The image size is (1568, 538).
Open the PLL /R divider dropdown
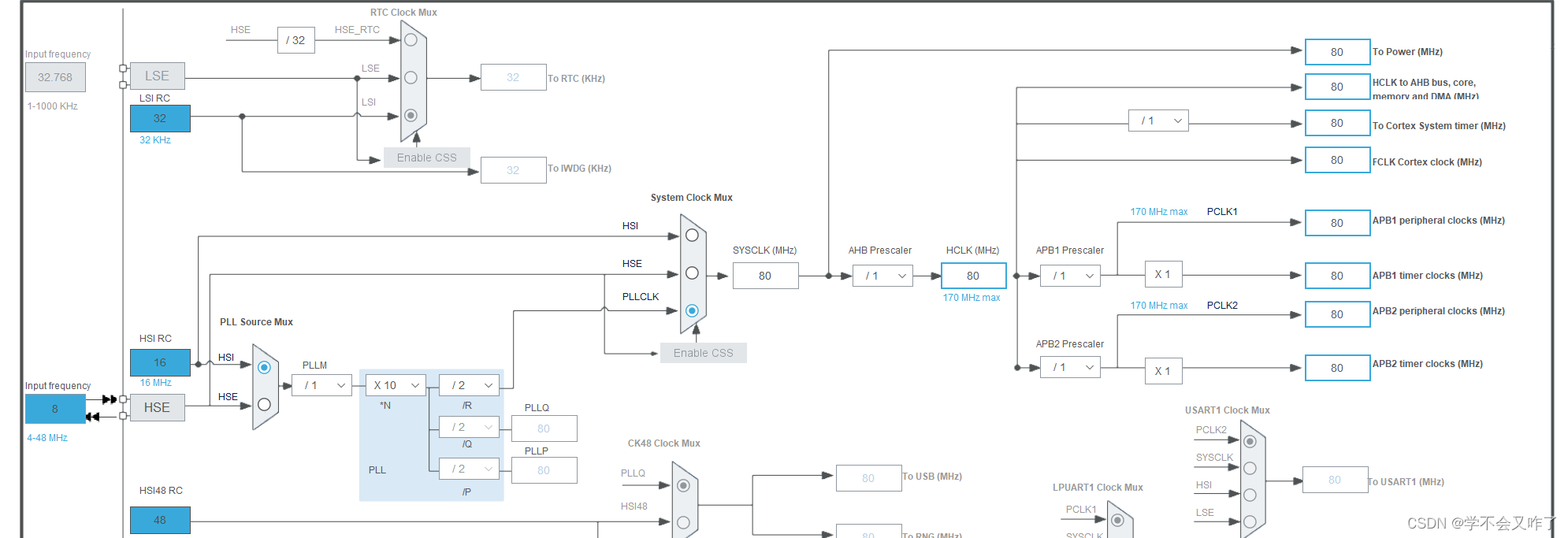[x=470, y=385]
